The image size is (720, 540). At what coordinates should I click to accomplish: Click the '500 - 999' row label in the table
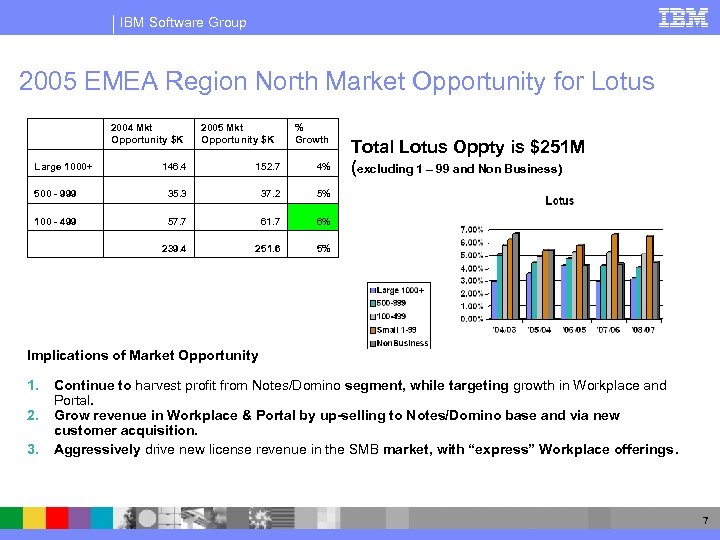(55, 194)
